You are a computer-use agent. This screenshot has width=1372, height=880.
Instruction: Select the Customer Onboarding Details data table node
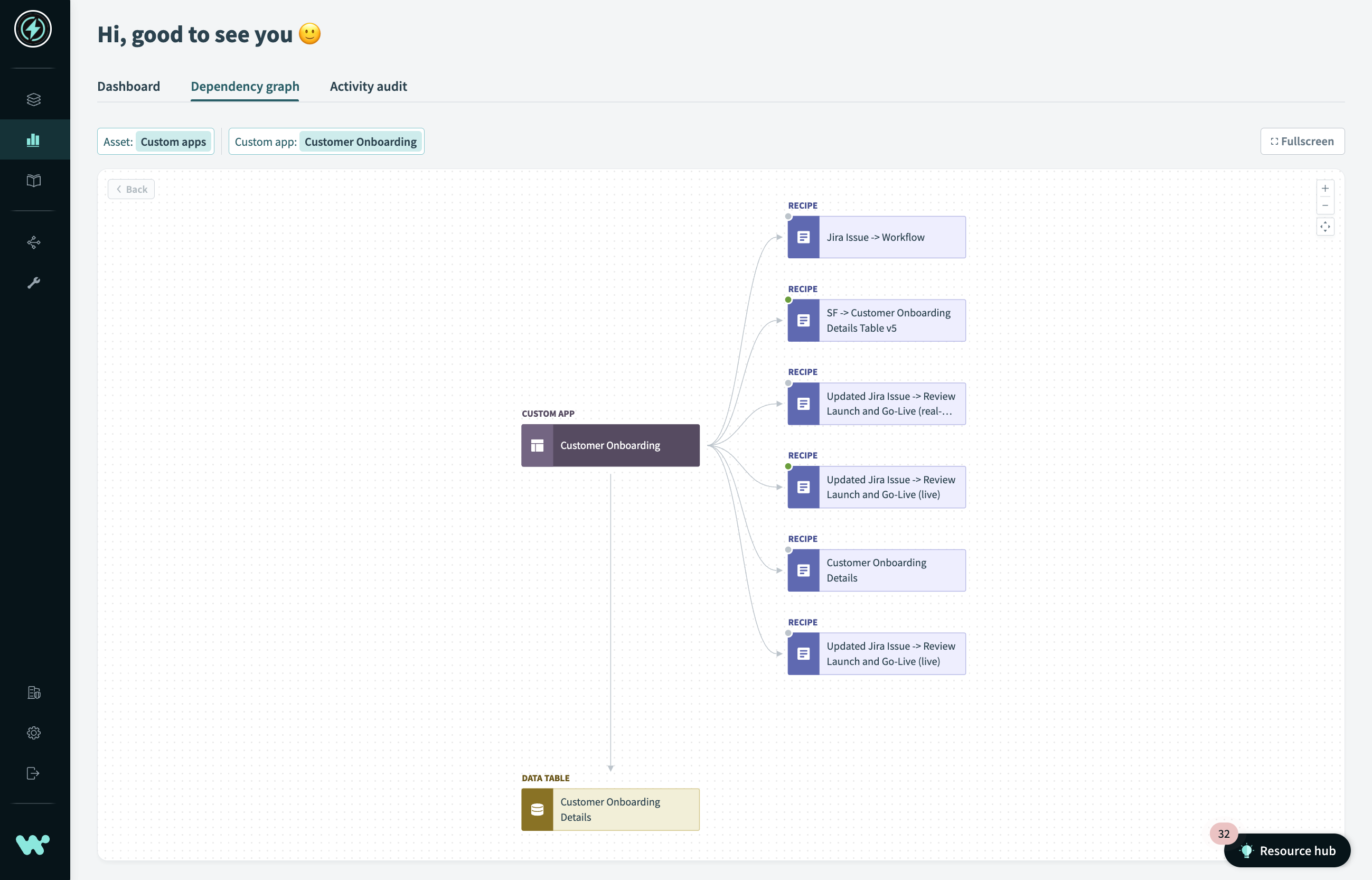click(610, 809)
